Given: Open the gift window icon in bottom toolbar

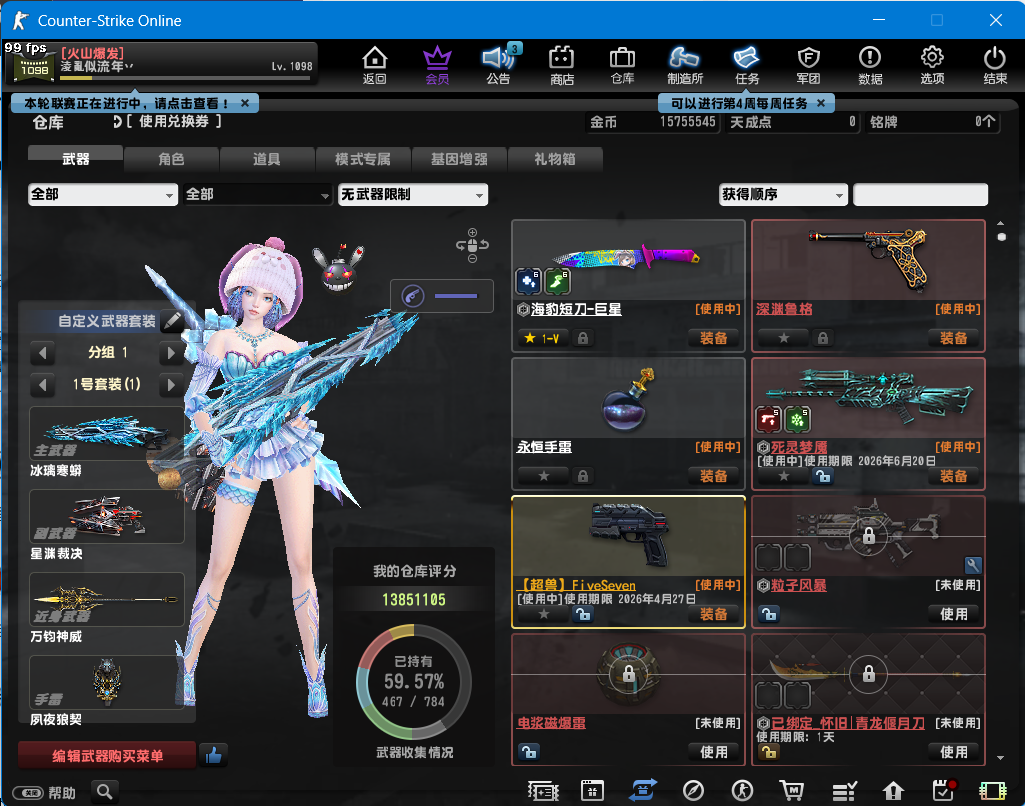Looking at the screenshot, I should [x=592, y=791].
